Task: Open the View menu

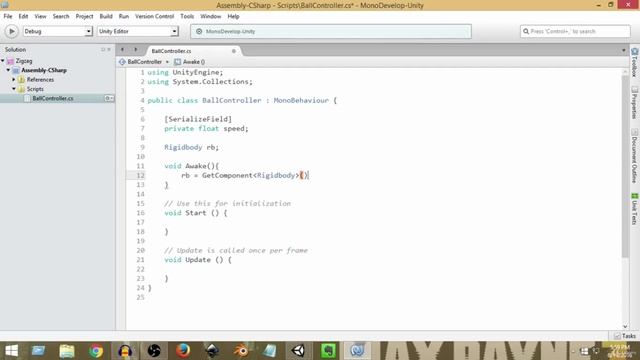Action: (40, 16)
